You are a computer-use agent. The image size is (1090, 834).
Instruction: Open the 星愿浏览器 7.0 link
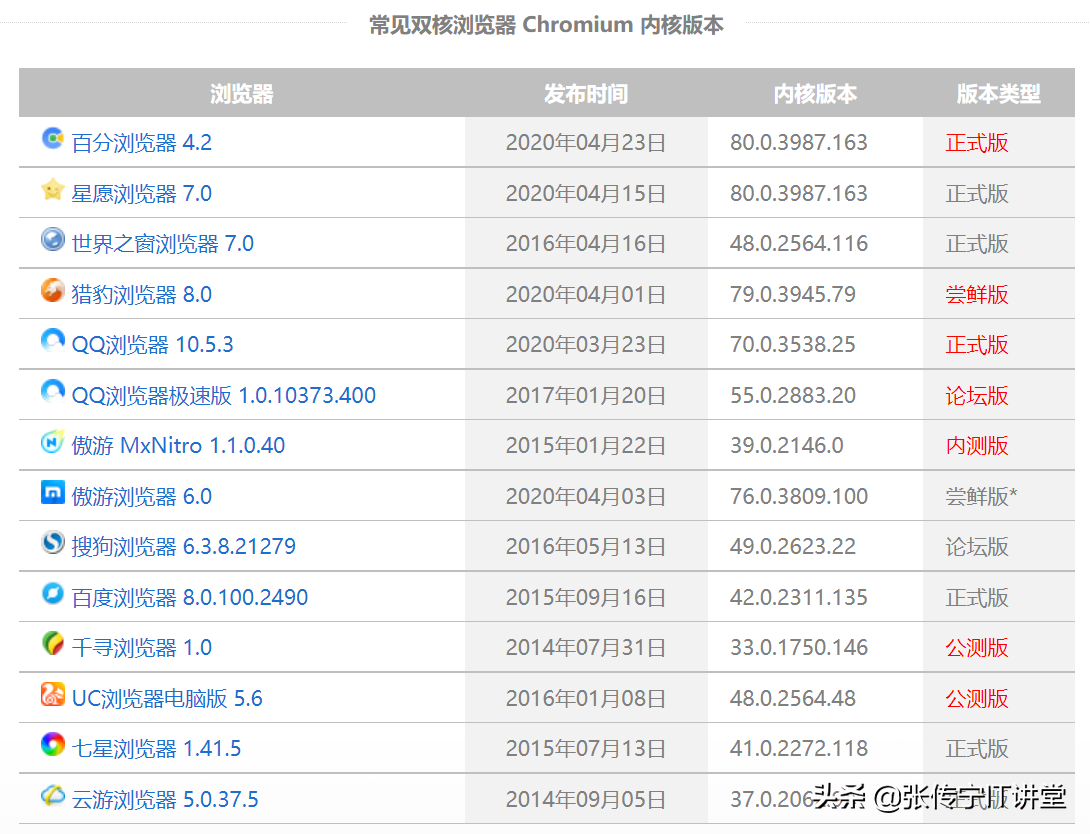point(142,193)
